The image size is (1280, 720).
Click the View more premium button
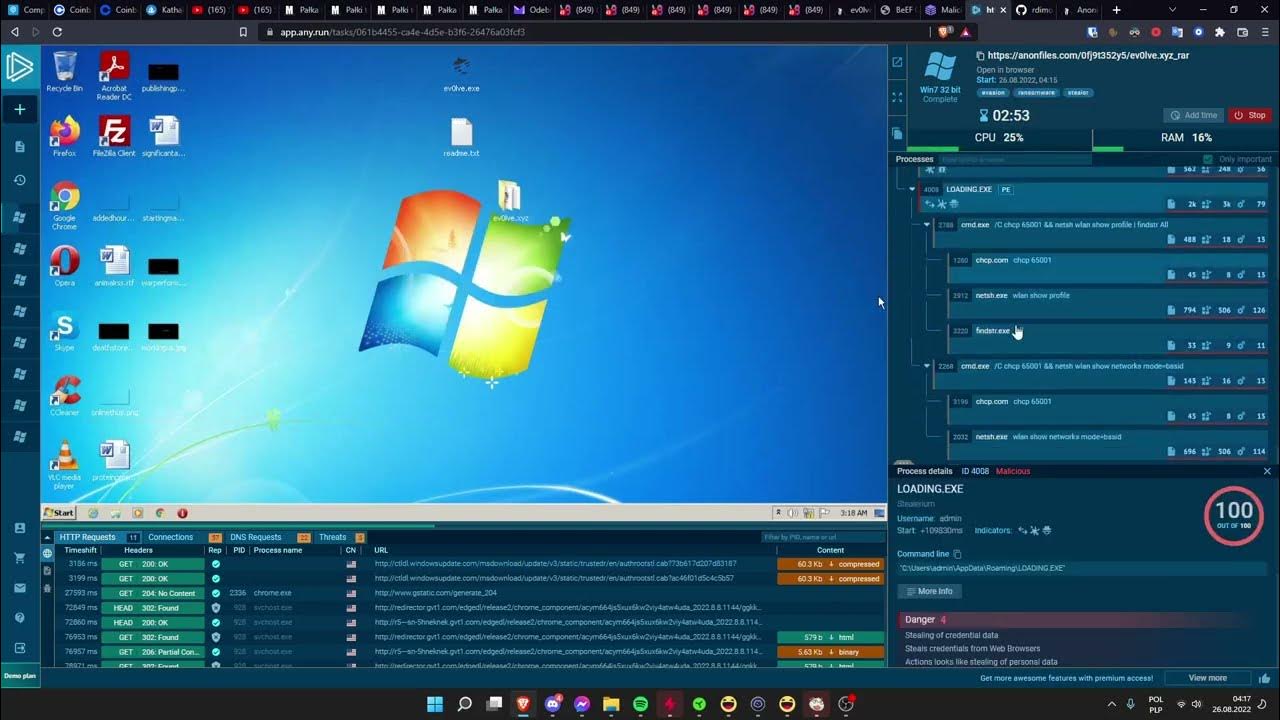(x=1207, y=678)
